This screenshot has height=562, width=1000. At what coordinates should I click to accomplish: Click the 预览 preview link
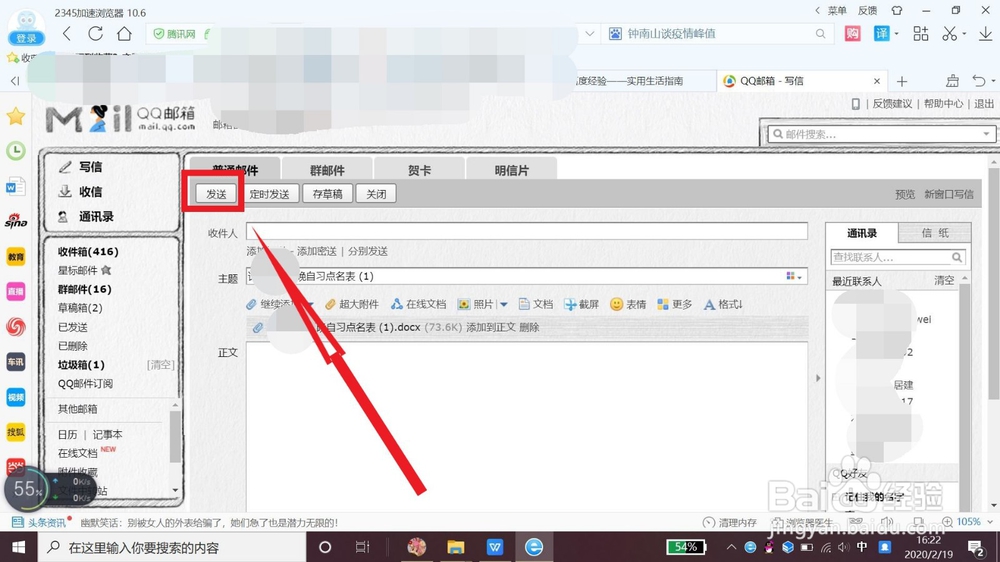tap(905, 195)
